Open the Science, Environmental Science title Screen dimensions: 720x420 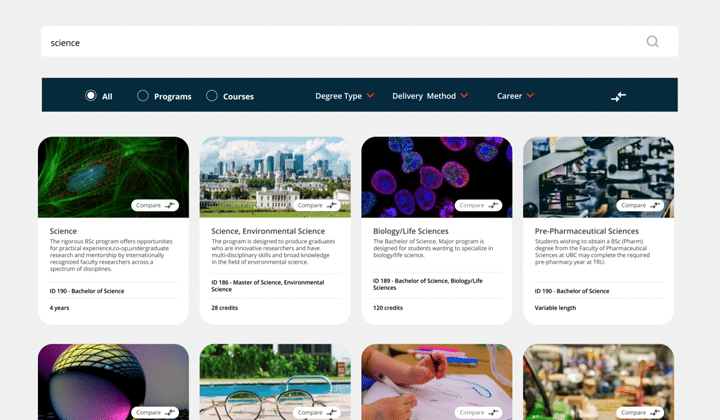268,231
